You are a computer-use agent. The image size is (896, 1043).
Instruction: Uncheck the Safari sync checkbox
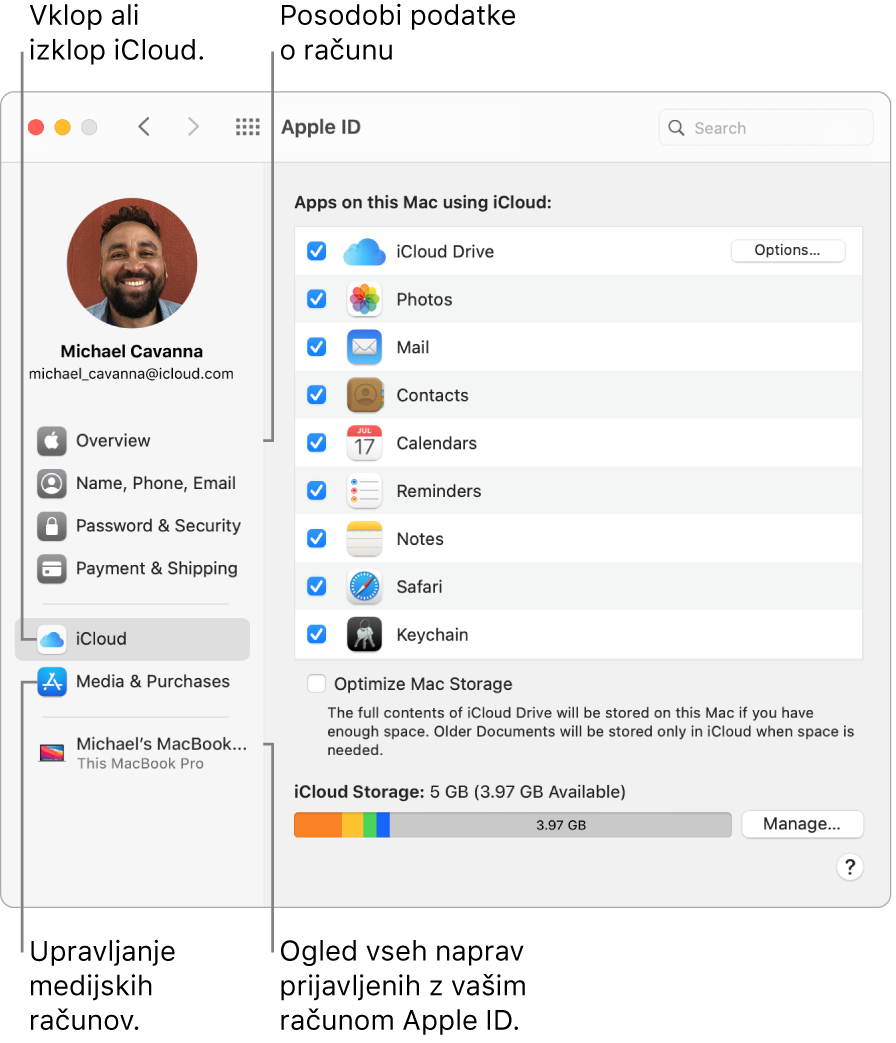pyautogui.click(x=316, y=587)
